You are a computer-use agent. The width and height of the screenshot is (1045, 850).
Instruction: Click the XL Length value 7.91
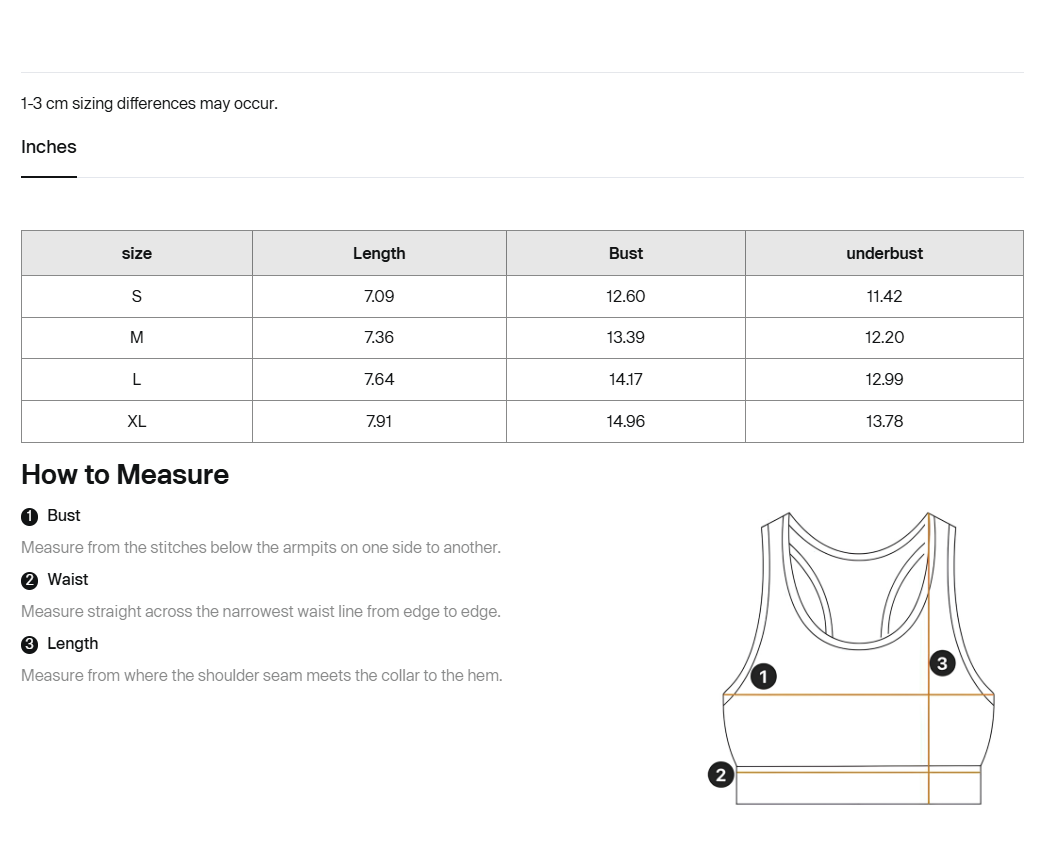379,421
